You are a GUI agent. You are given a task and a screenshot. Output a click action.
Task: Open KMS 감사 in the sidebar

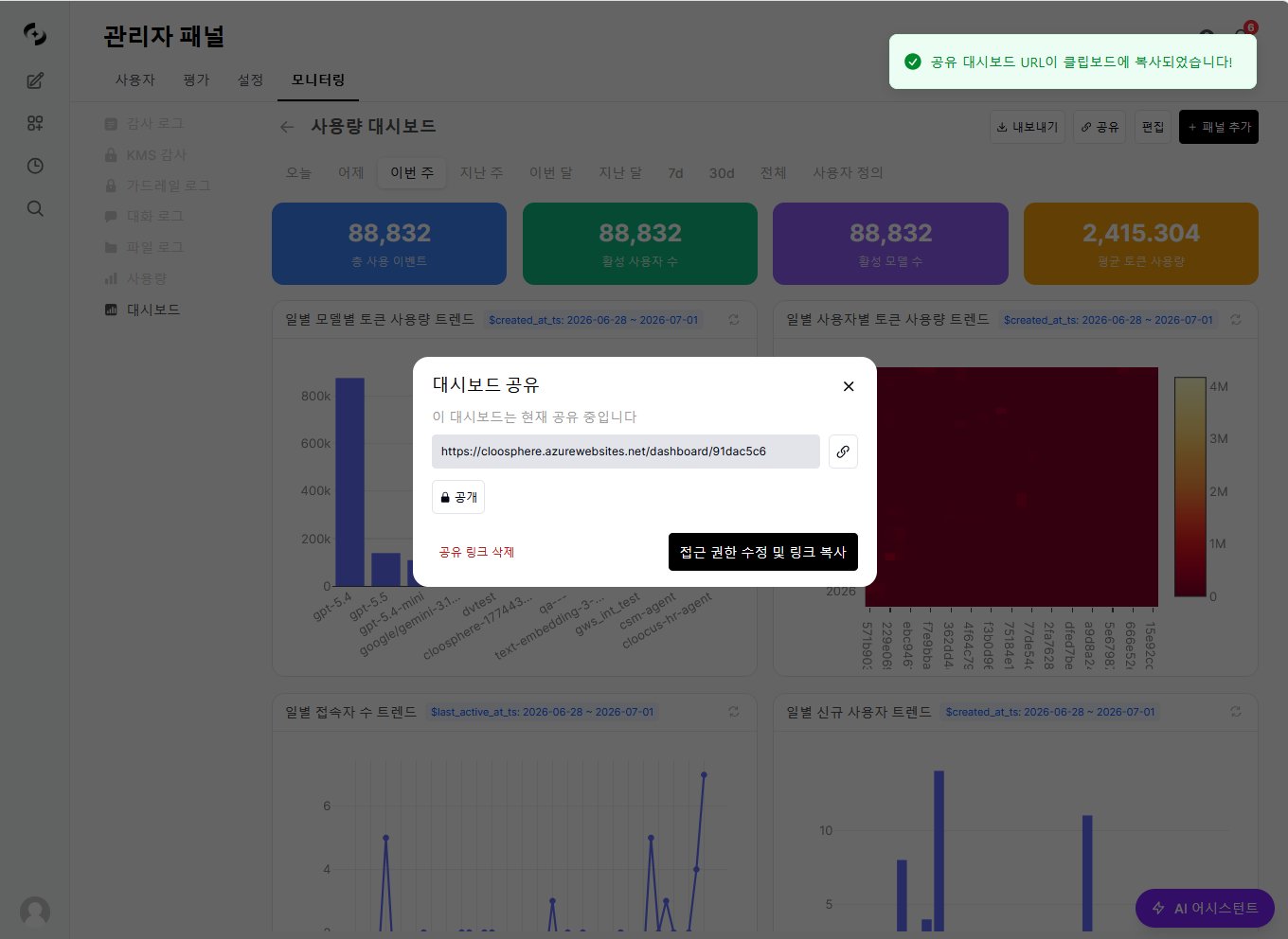[146, 155]
